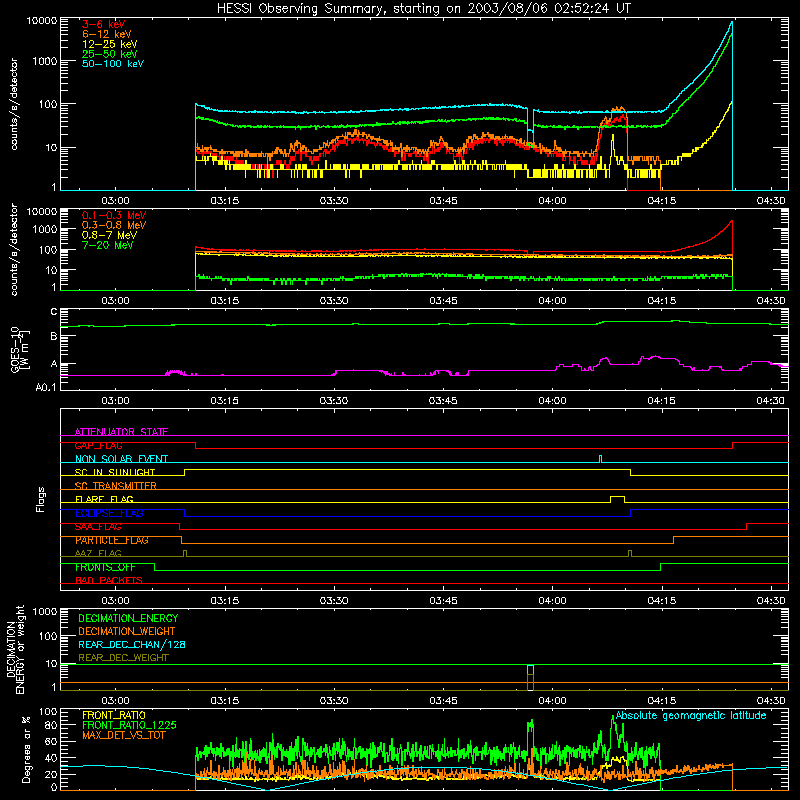Click the REAR_DEC_CHAN/128 legend label
800x800 pixels.
pyautogui.click(x=132, y=644)
